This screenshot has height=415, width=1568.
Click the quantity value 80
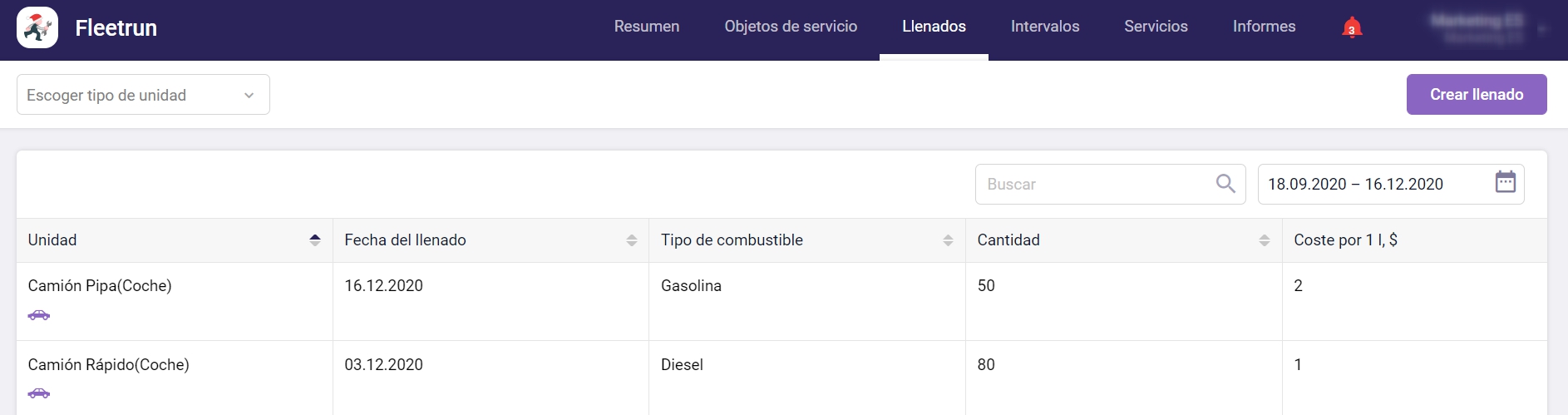986,365
